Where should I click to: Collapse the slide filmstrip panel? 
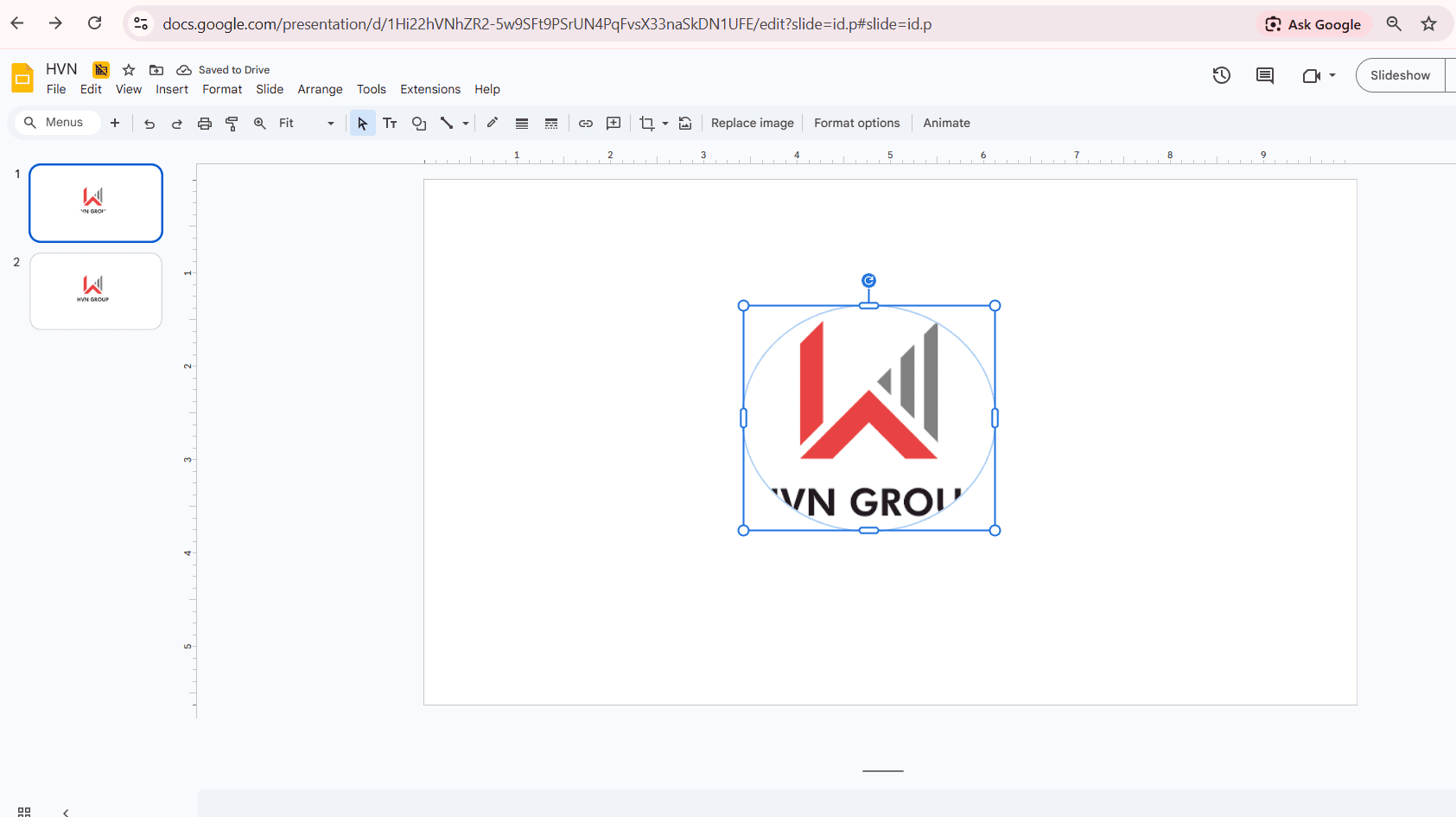(66, 812)
